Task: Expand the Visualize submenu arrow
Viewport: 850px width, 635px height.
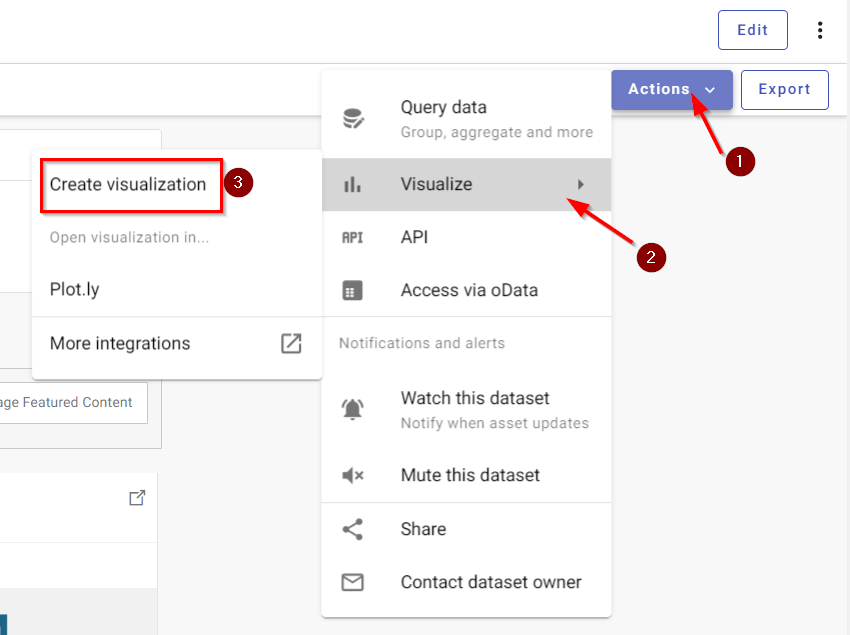Action: 581,185
